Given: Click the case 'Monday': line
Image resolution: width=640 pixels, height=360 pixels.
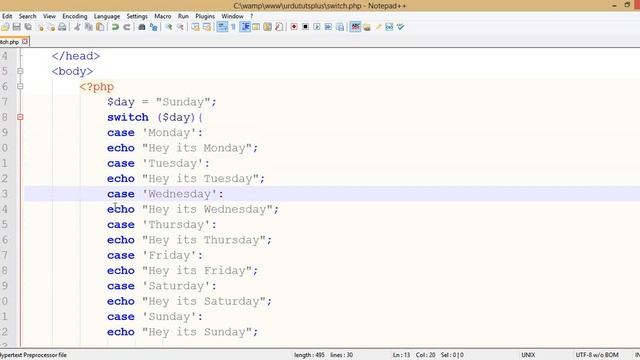Looking at the screenshot, I should pos(155,133).
